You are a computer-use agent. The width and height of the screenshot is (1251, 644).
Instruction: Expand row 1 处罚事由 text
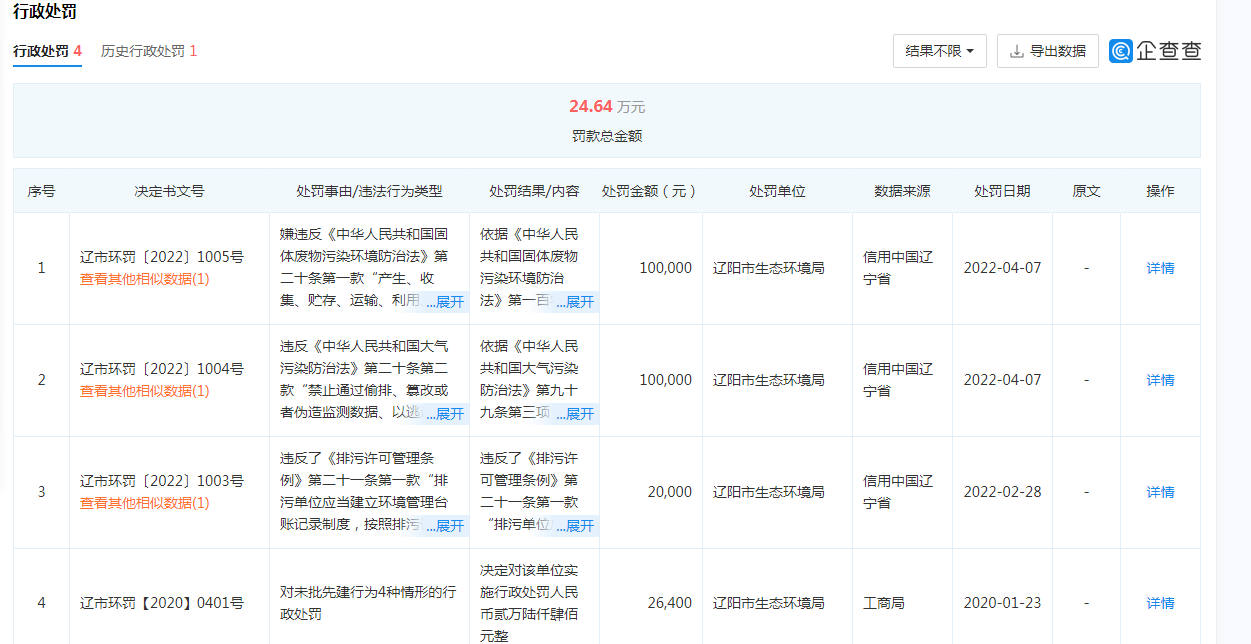445,302
